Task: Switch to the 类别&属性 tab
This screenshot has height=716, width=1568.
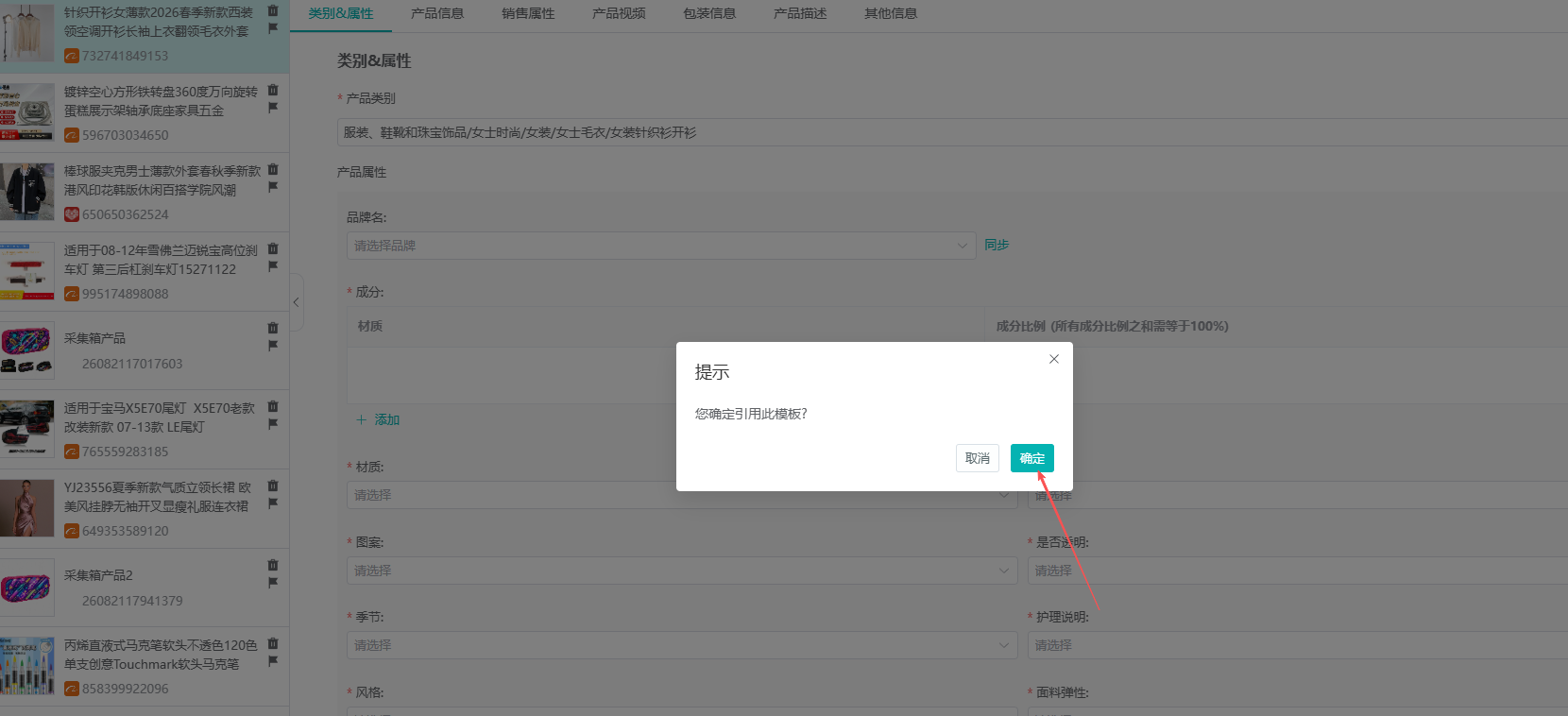Action: pyautogui.click(x=341, y=13)
